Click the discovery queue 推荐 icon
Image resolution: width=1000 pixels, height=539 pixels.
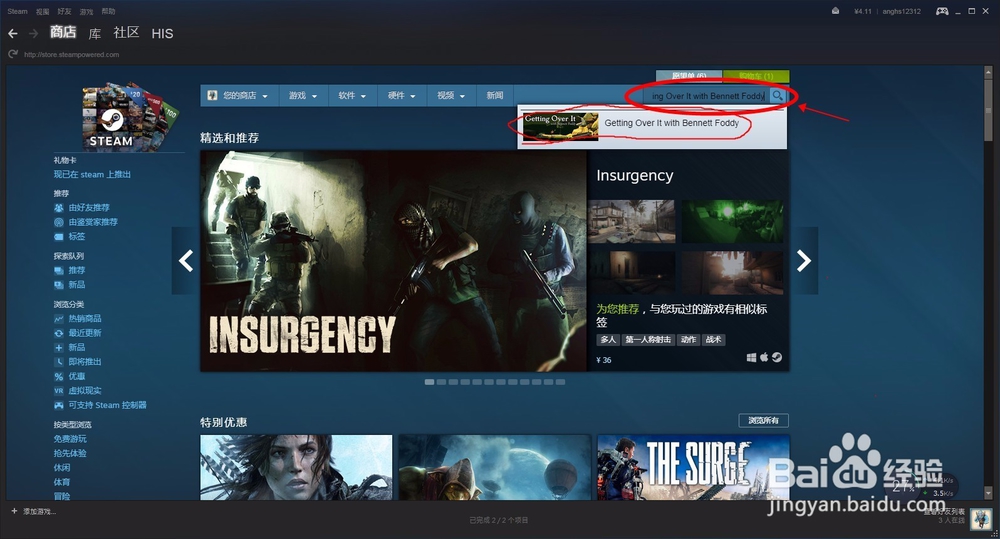[x=59, y=270]
